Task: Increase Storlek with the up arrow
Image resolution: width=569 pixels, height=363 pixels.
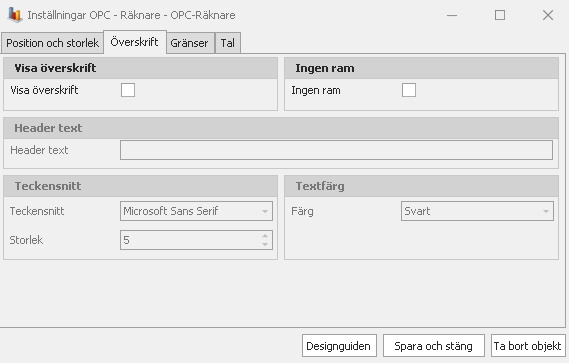Action: point(265,236)
